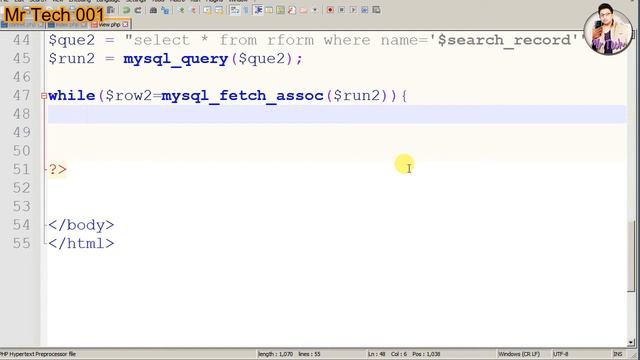This screenshot has width=640, height=360.
Task: Click line number 44 in margin
Action: [22, 40]
